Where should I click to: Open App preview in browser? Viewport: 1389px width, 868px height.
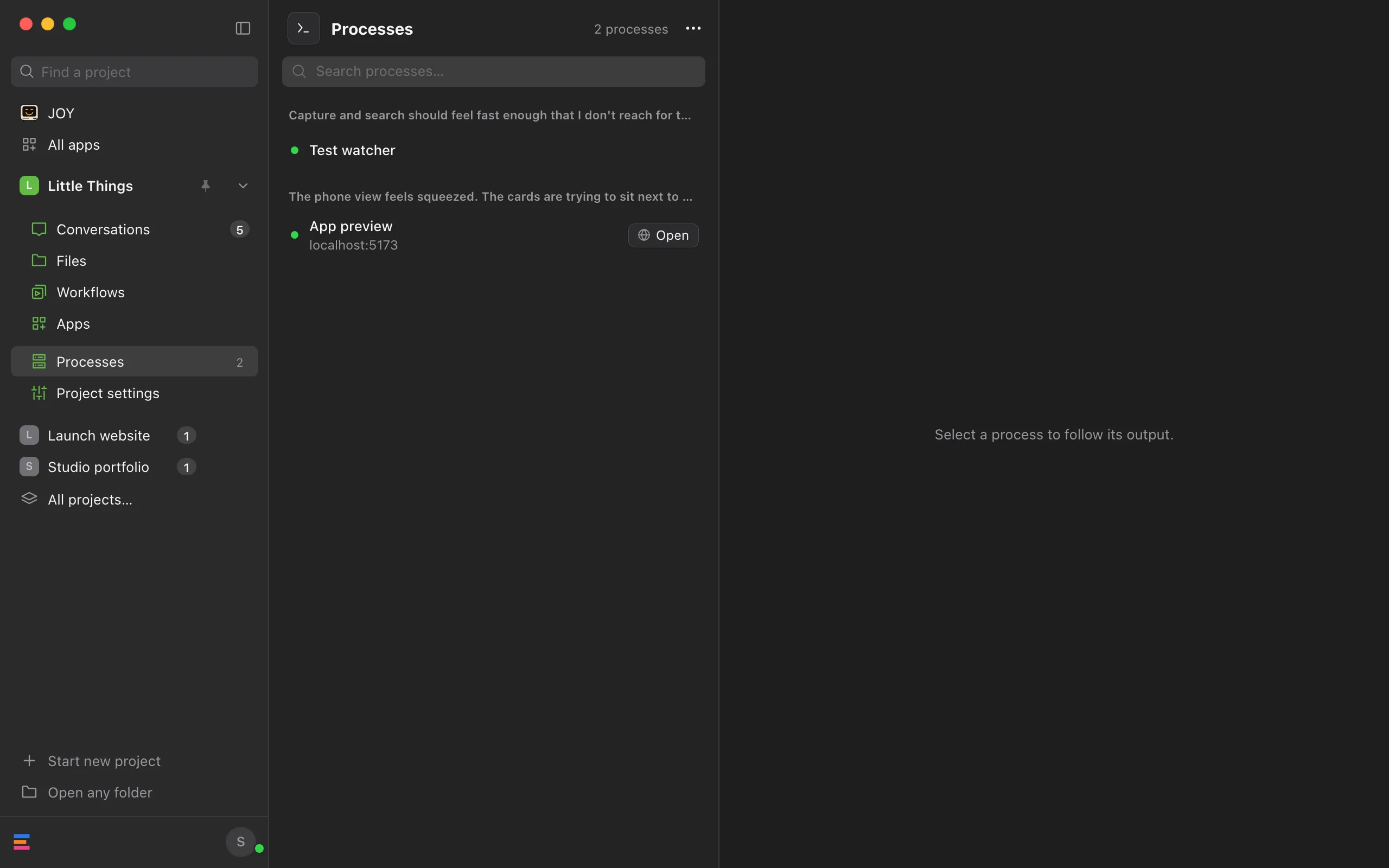point(663,235)
